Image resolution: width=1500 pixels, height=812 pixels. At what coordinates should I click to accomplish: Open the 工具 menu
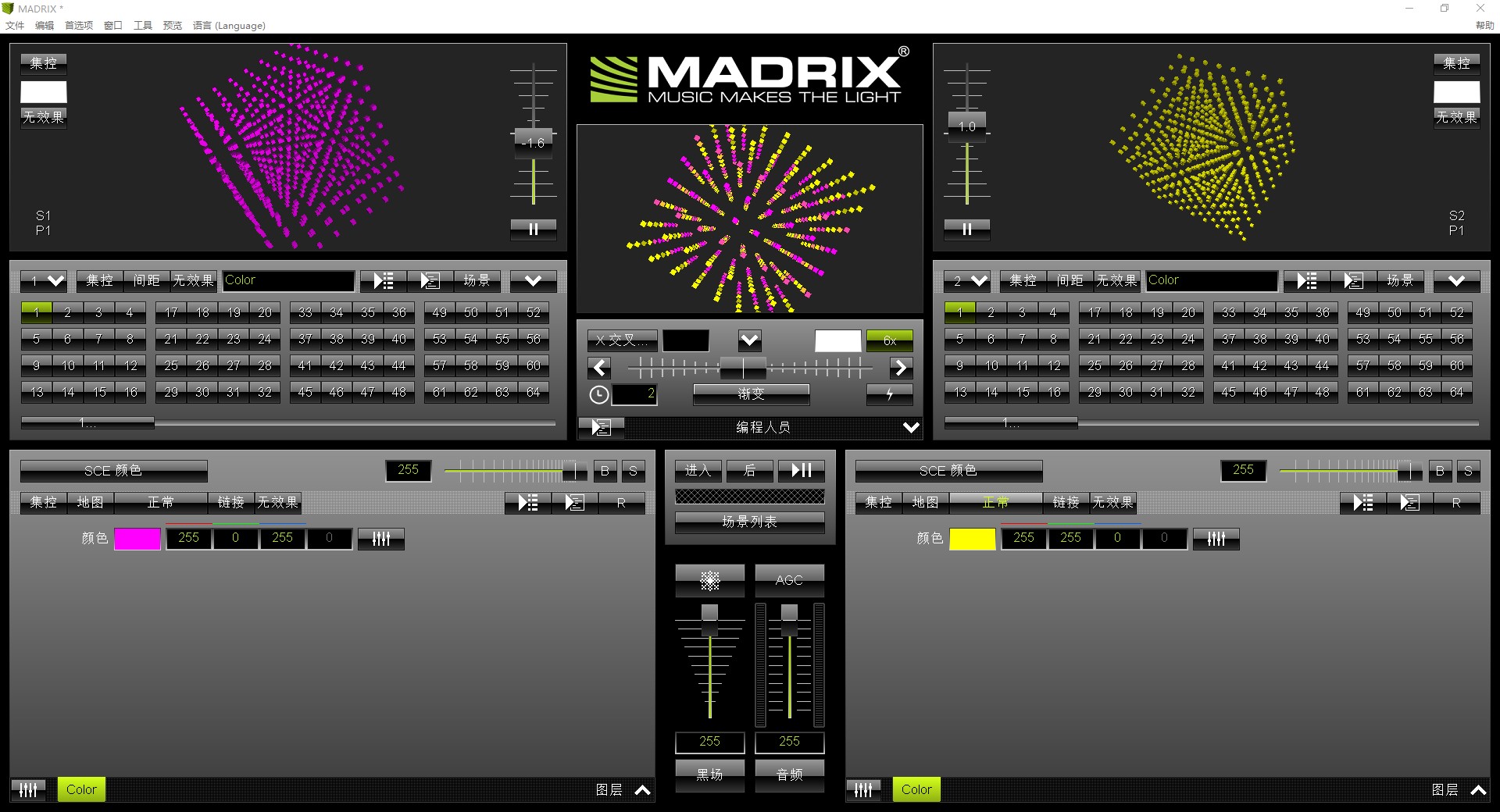(x=143, y=26)
